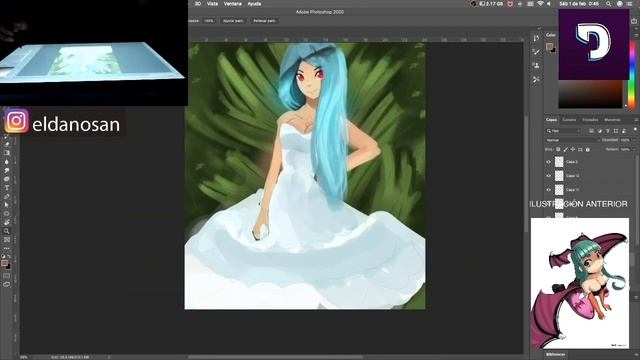Open the Vista menu
Viewport: 640px width, 360px height.
point(212,4)
